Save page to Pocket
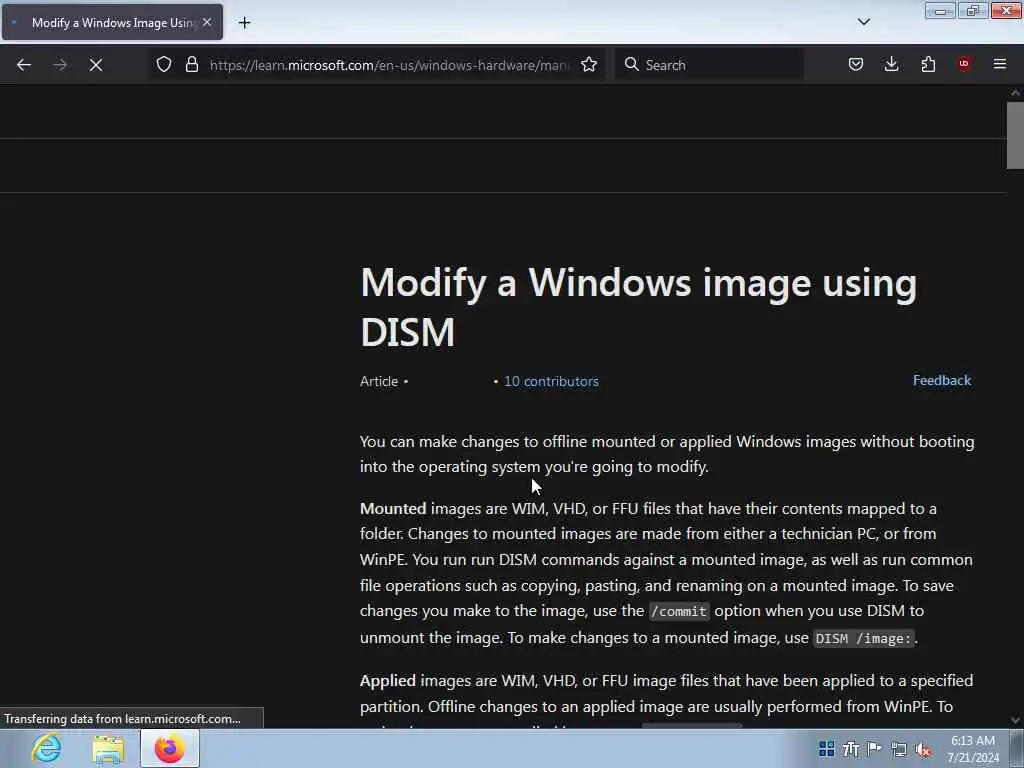This screenshot has width=1024, height=768. pyautogui.click(x=856, y=64)
